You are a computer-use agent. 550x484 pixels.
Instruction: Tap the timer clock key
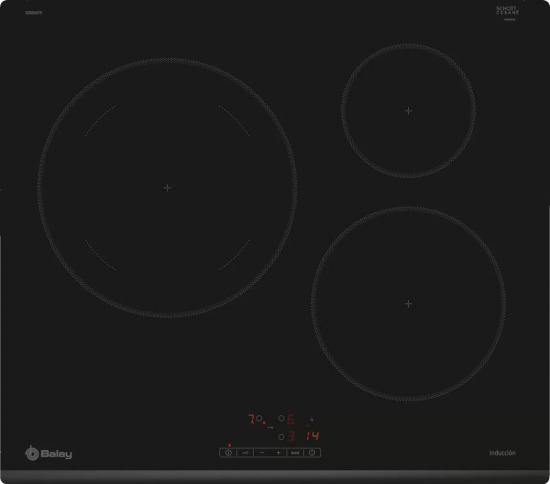point(312,453)
